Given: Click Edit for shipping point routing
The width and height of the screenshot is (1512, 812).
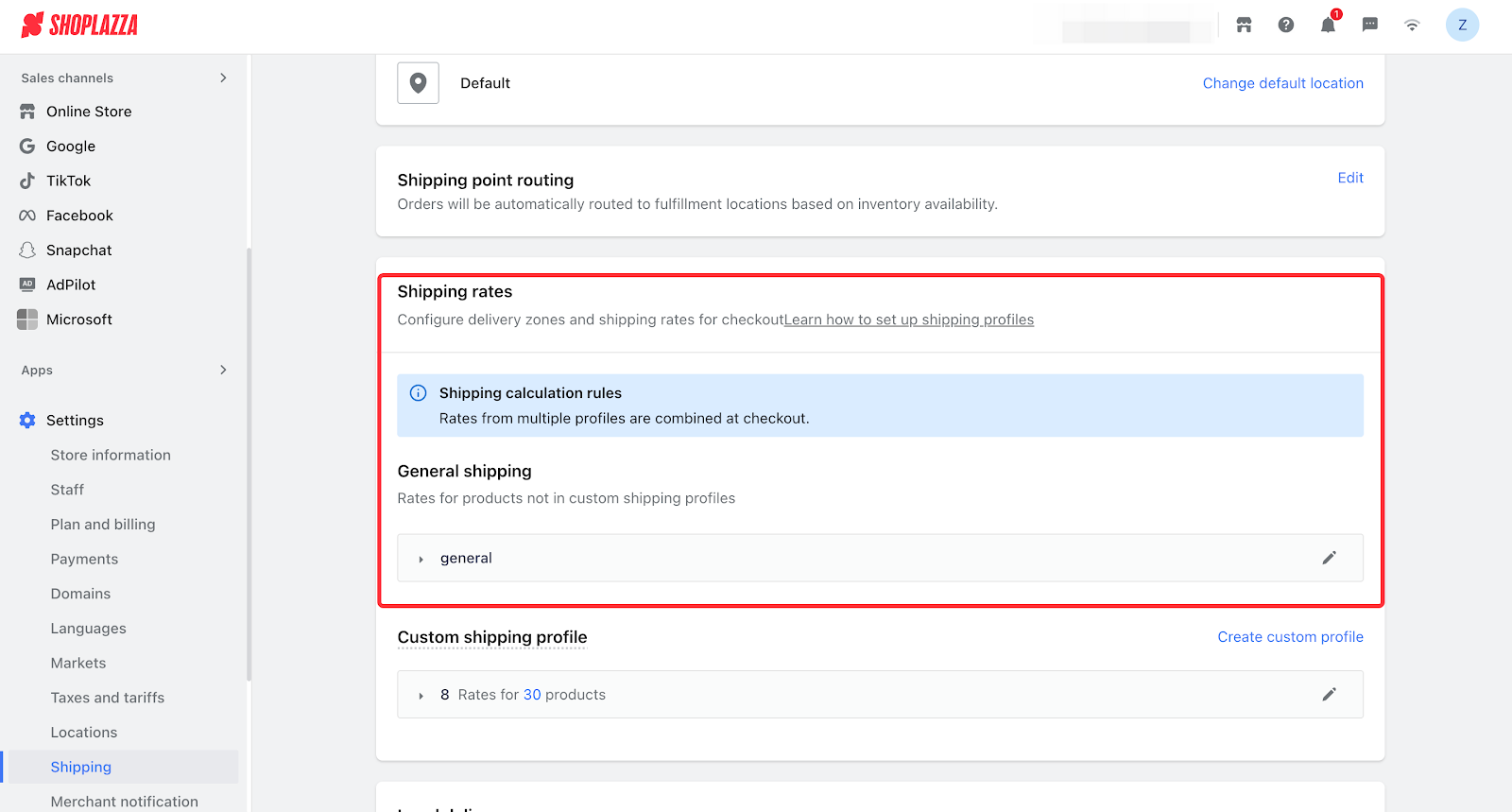Looking at the screenshot, I should tap(1349, 178).
